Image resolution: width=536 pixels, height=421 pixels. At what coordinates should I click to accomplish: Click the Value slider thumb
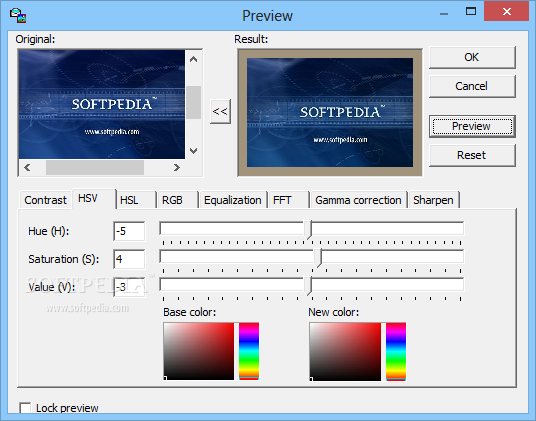tap(308, 286)
